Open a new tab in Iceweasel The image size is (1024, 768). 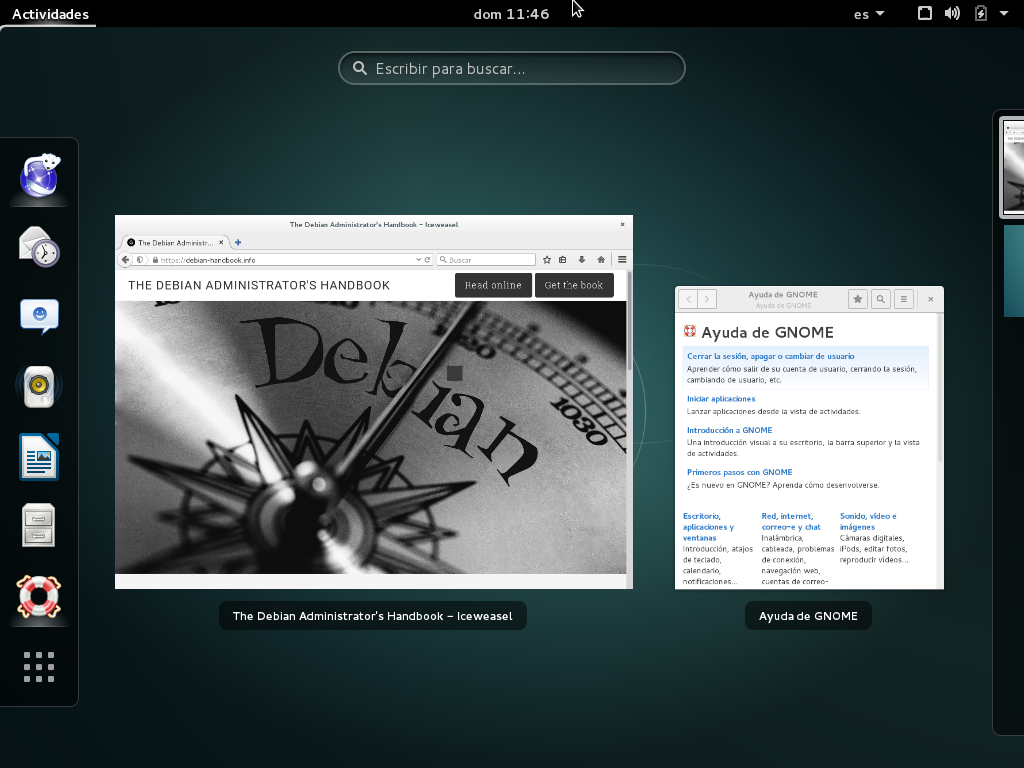[x=238, y=242]
